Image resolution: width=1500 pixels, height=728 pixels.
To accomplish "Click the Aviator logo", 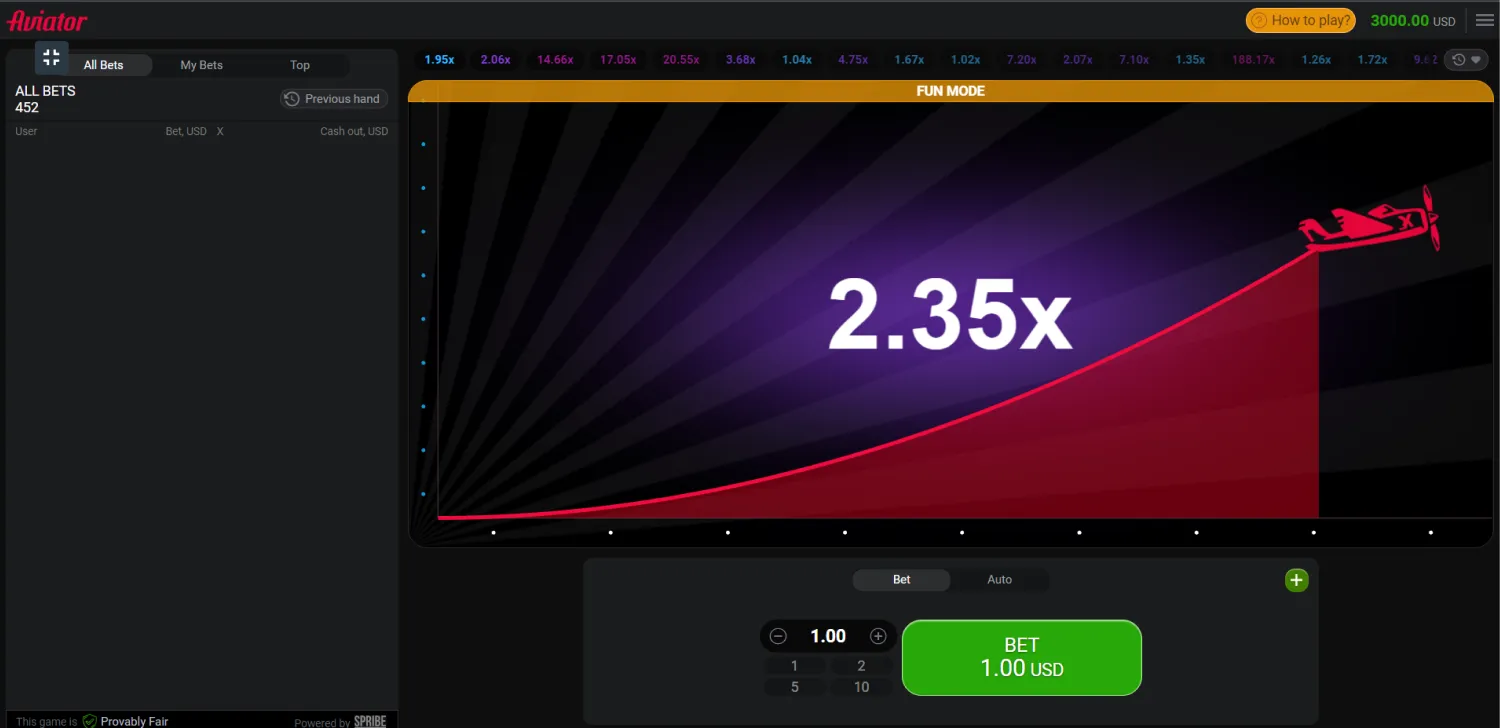I will (x=47, y=21).
